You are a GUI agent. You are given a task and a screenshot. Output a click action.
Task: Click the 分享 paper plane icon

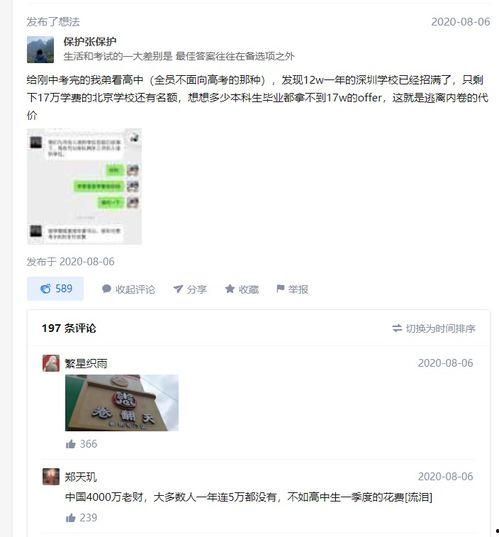point(178,289)
